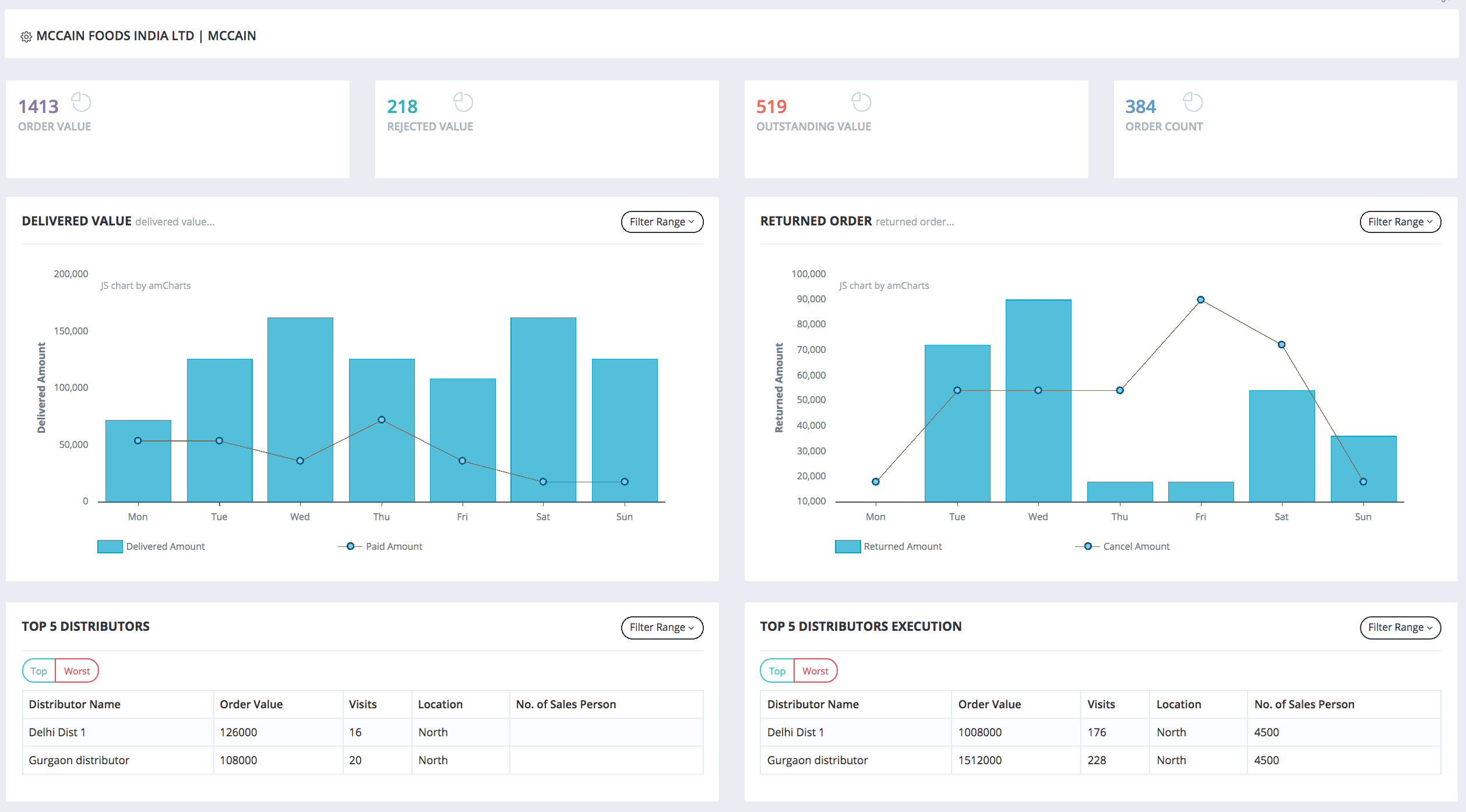Toggle Cancel Amount legend item
Screen dimensions: 1466x812
tap(1123, 546)
